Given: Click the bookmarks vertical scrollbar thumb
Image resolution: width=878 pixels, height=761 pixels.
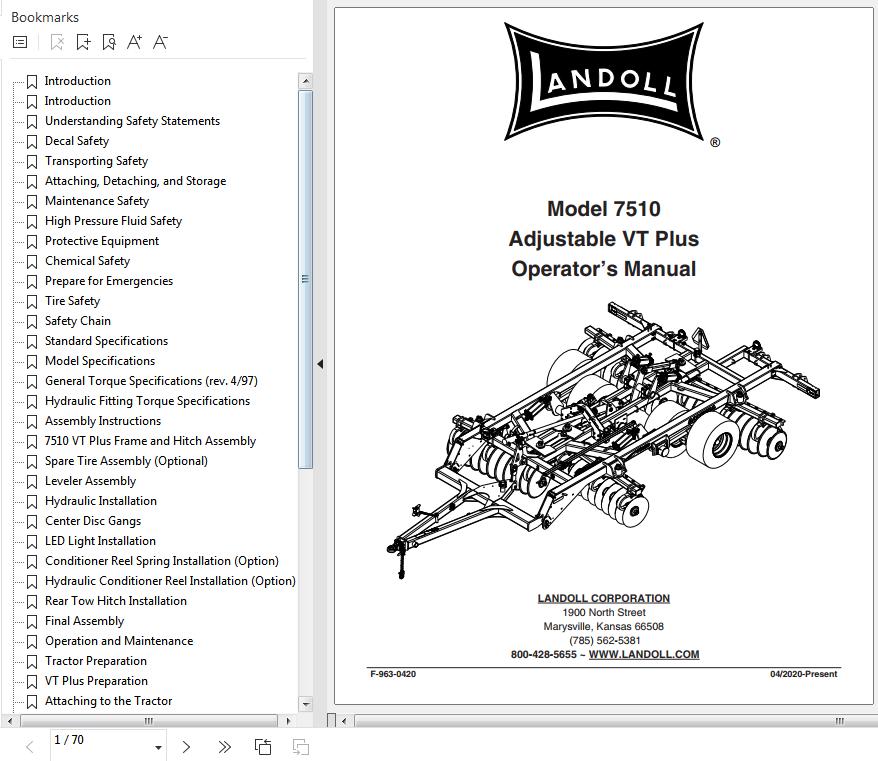Looking at the screenshot, I should pos(305,279).
